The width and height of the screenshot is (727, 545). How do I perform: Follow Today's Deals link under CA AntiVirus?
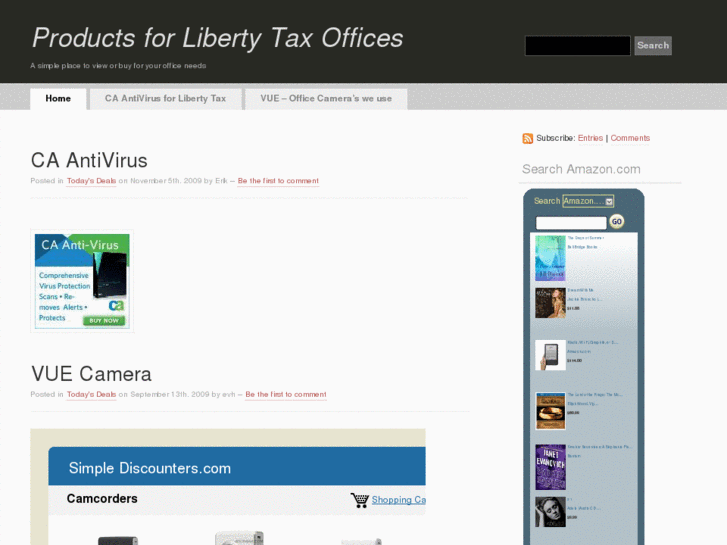click(91, 181)
